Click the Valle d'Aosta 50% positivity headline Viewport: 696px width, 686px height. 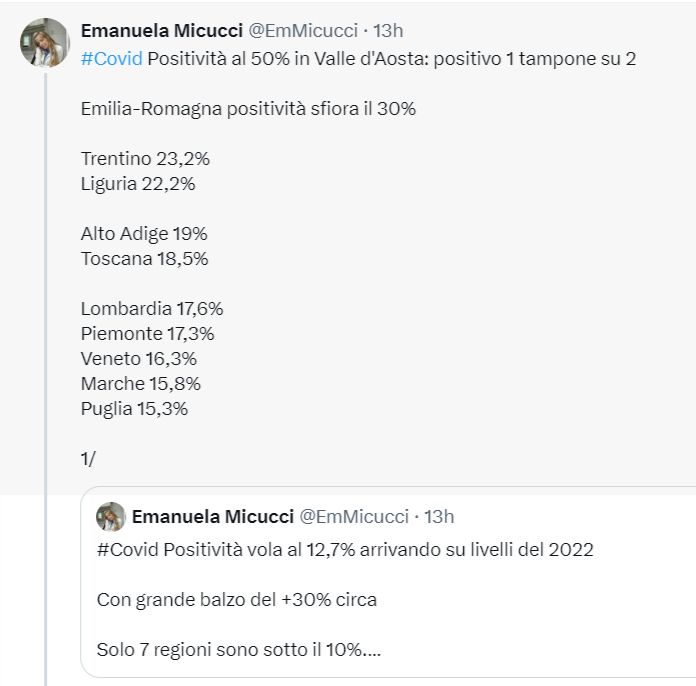(390, 58)
